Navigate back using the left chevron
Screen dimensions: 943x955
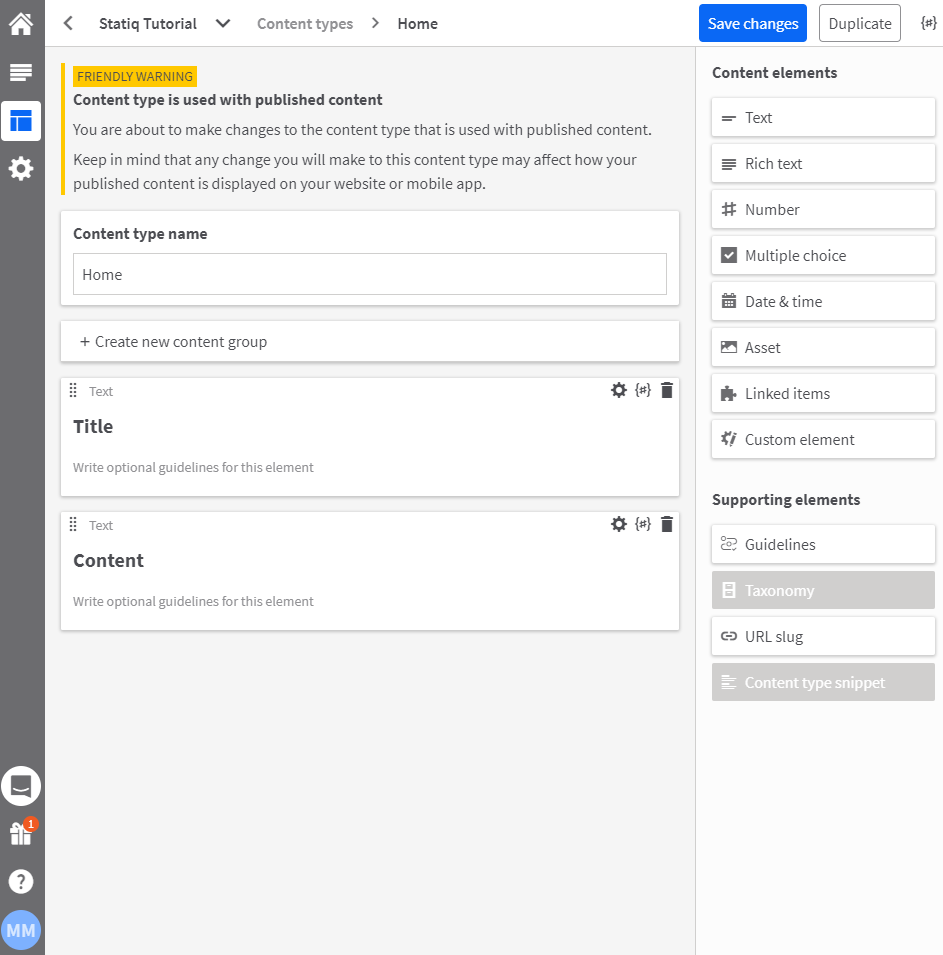pos(67,23)
